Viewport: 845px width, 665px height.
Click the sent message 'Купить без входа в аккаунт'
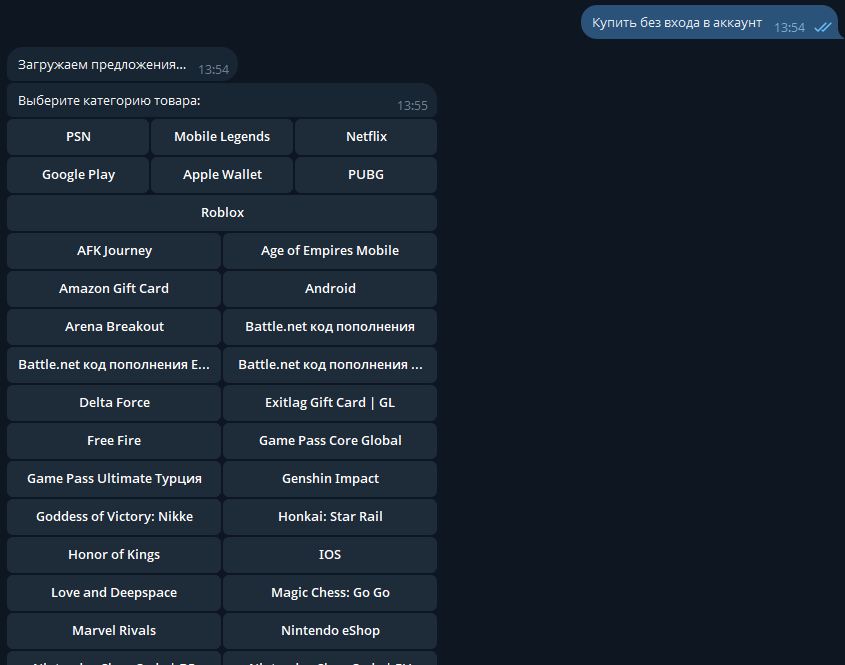tap(677, 23)
